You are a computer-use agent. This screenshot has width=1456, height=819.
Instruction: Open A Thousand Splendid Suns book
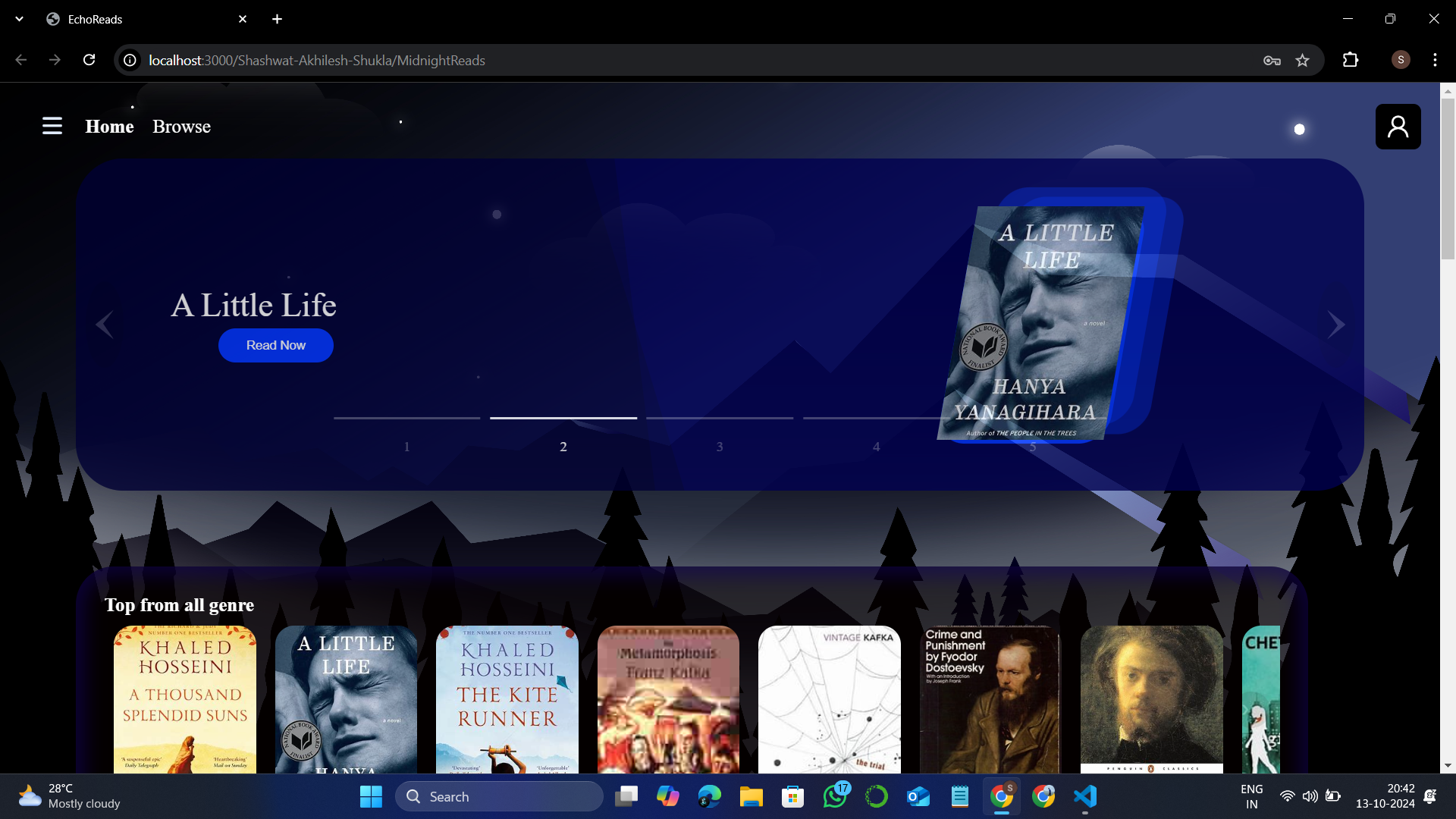pyautogui.click(x=185, y=699)
